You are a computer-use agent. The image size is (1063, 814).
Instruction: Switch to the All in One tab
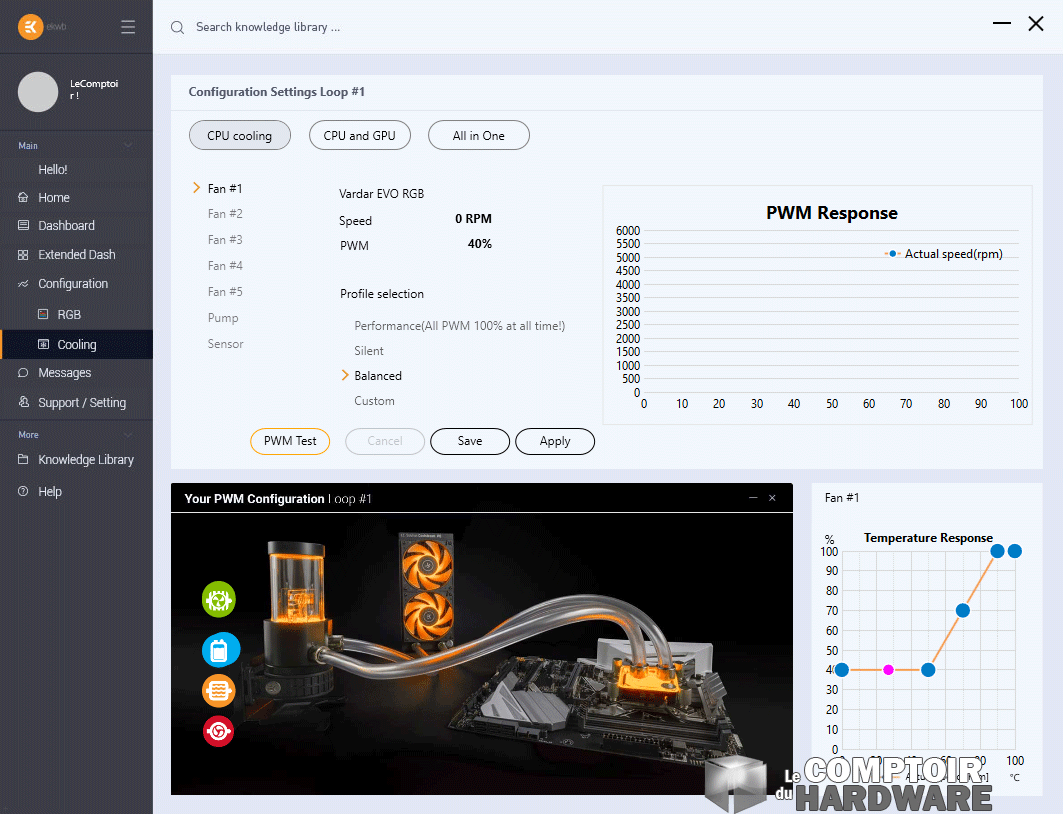coord(478,136)
